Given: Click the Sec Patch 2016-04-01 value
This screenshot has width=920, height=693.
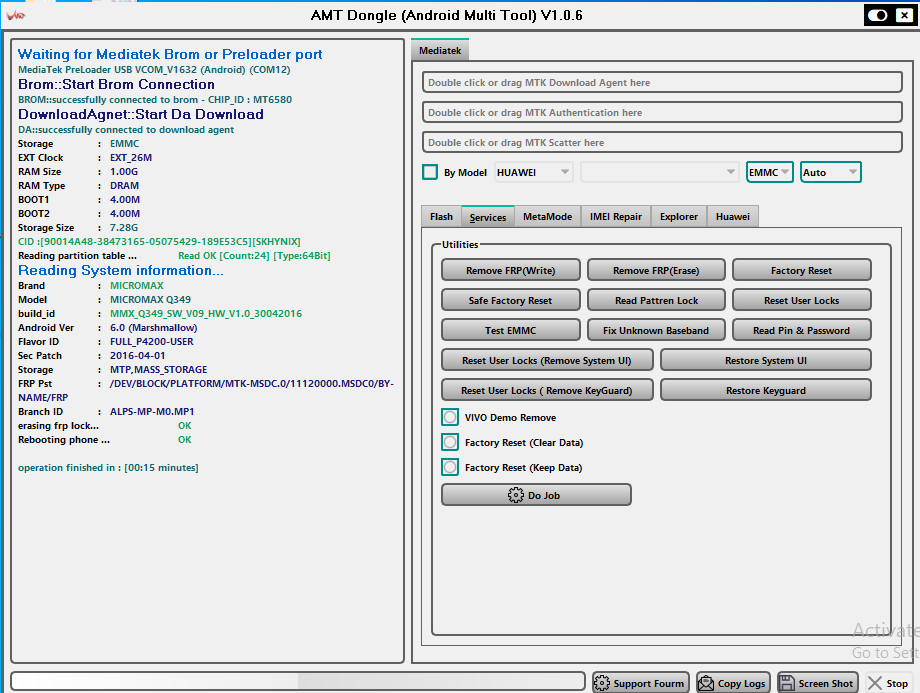Looking at the screenshot, I should pos(137,356).
